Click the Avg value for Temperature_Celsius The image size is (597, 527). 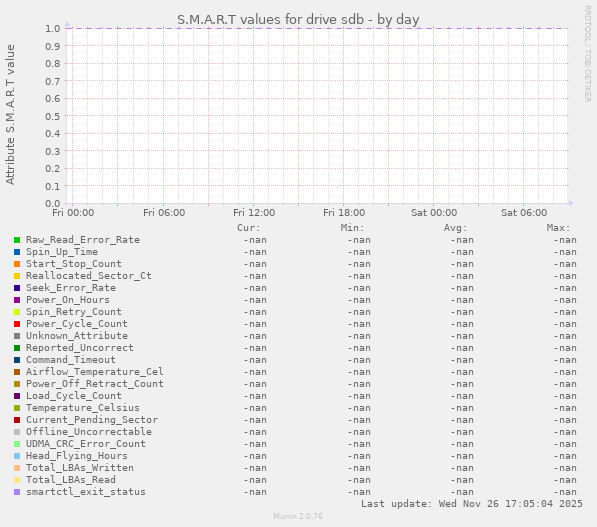pos(462,408)
